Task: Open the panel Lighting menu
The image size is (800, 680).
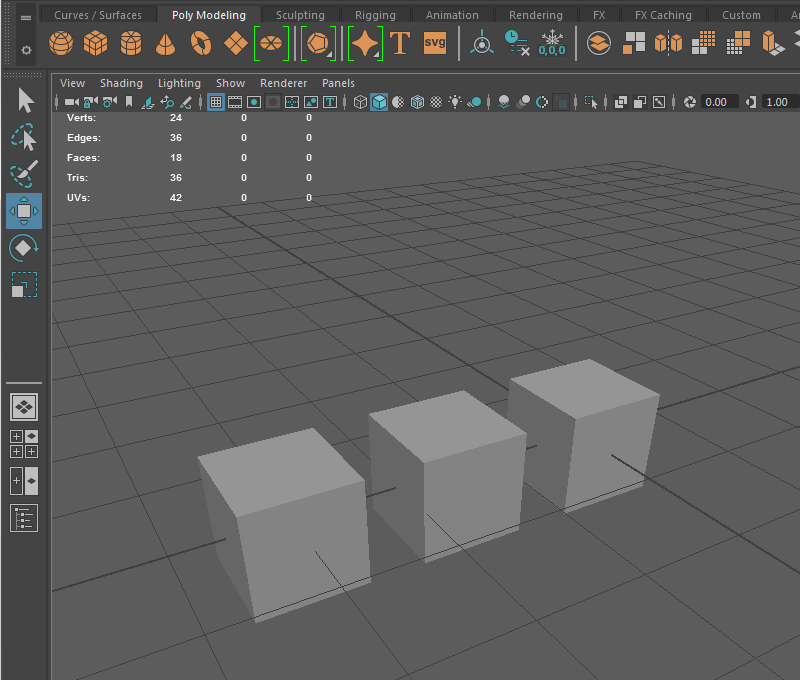Action: [x=179, y=83]
